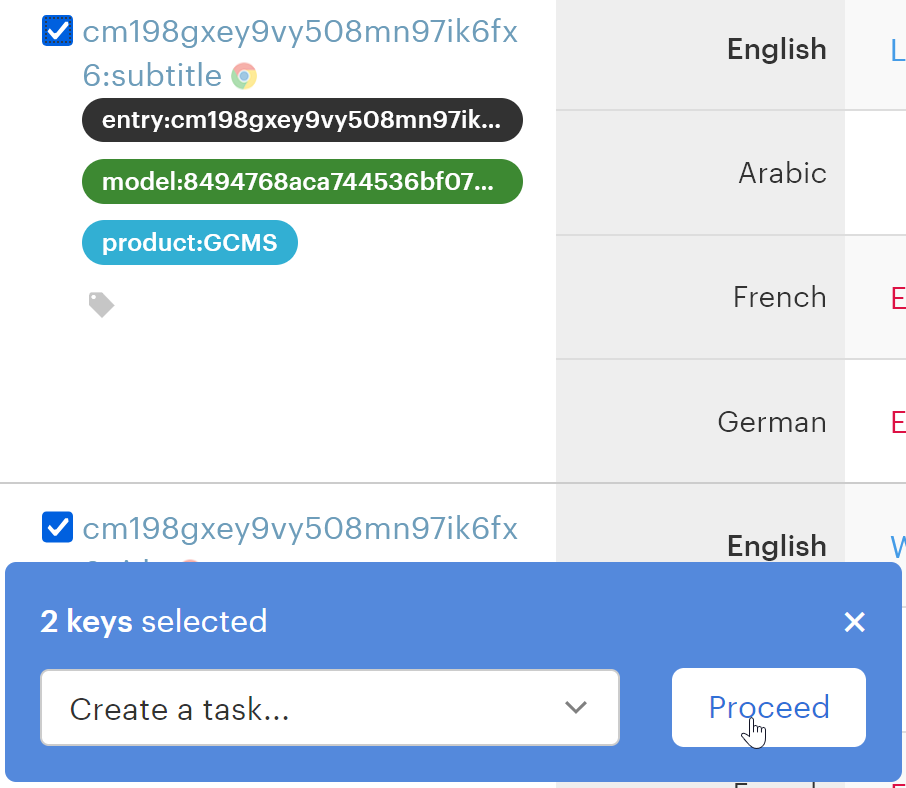Select the French language label

(x=779, y=297)
